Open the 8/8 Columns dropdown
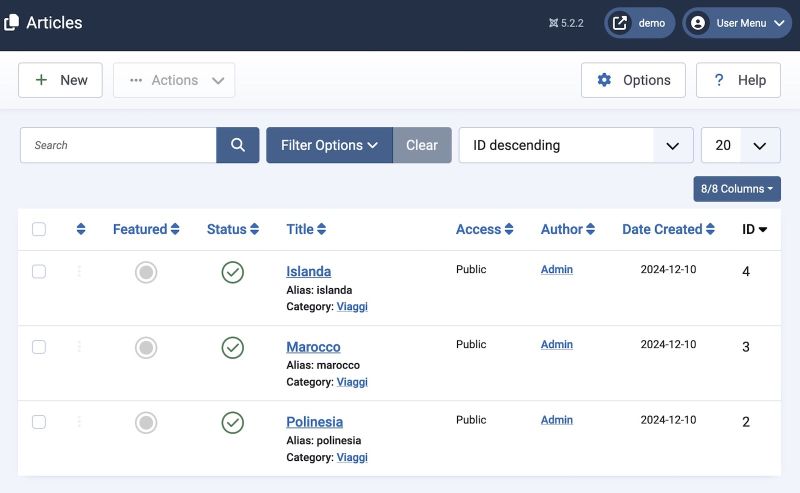The image size is (800, 493). (x=736, y=189)
